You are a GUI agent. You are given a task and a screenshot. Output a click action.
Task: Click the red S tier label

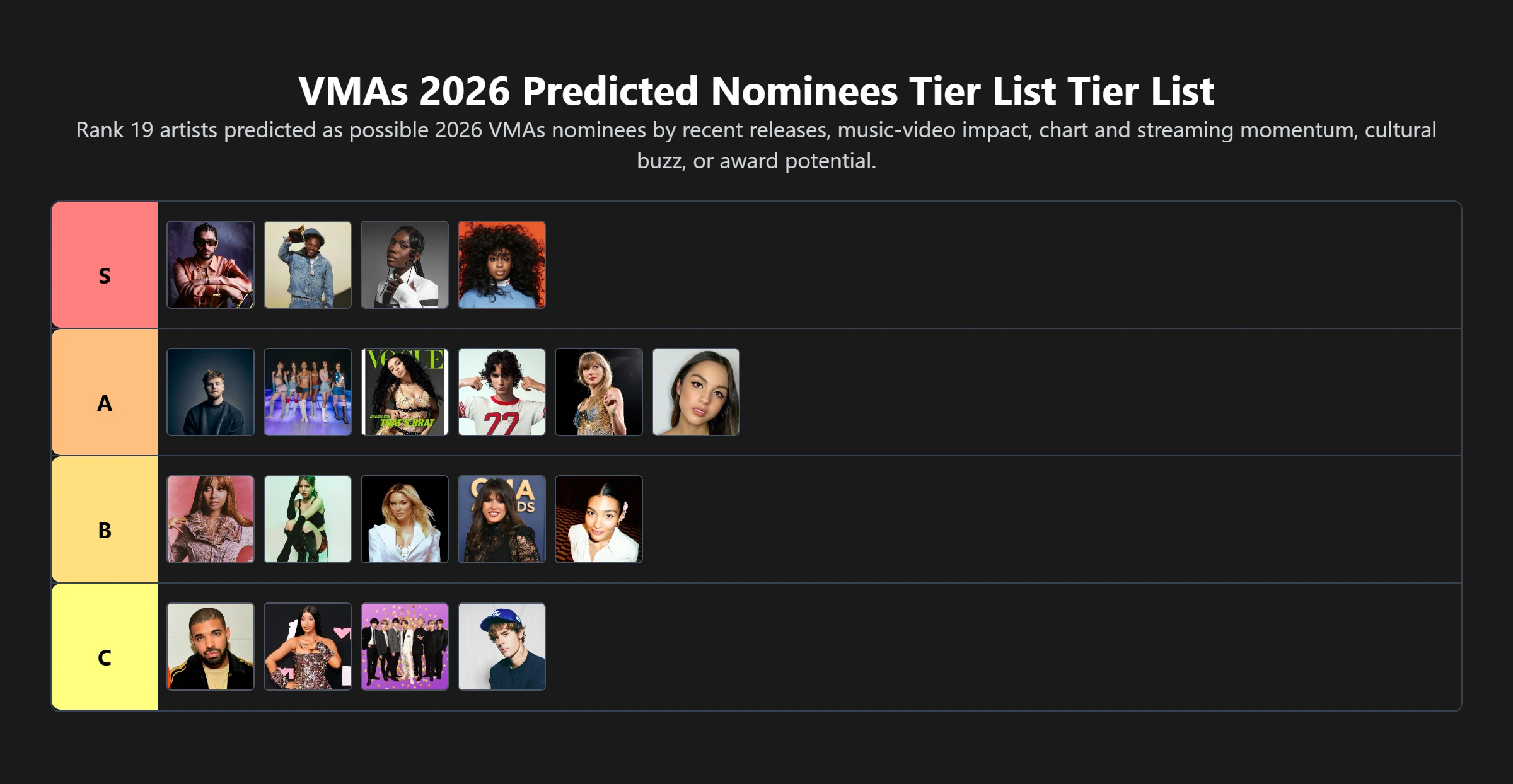pos(105,265)
